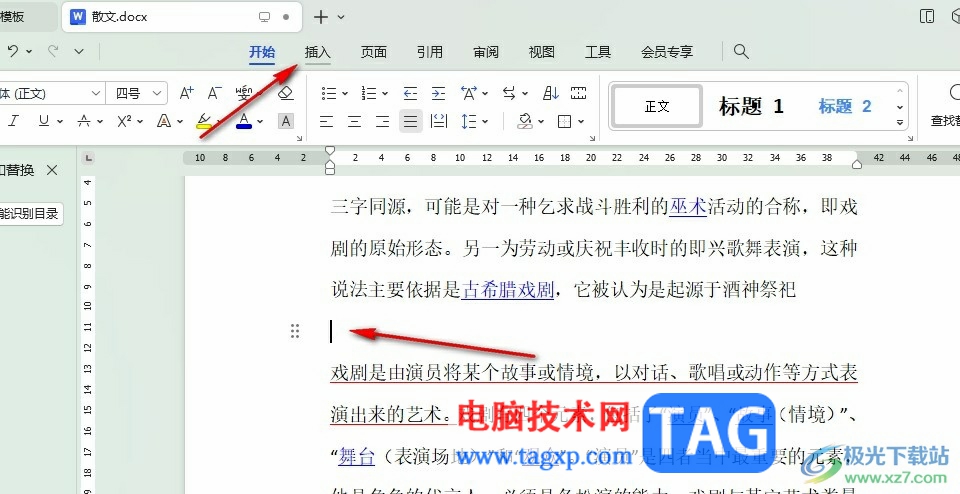Follow the 古希腊戏剧 hyperlink
This screenshot has width=960, height=494.
pyautogui.click(x=508, y=290)
